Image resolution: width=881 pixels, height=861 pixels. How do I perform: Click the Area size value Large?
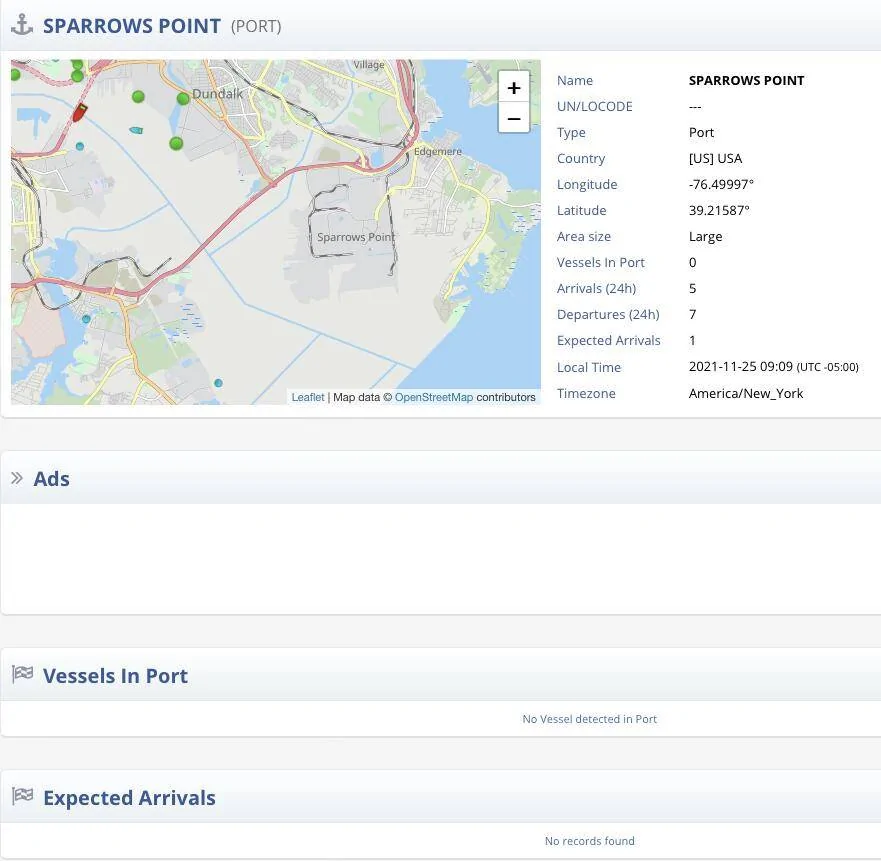705,237
